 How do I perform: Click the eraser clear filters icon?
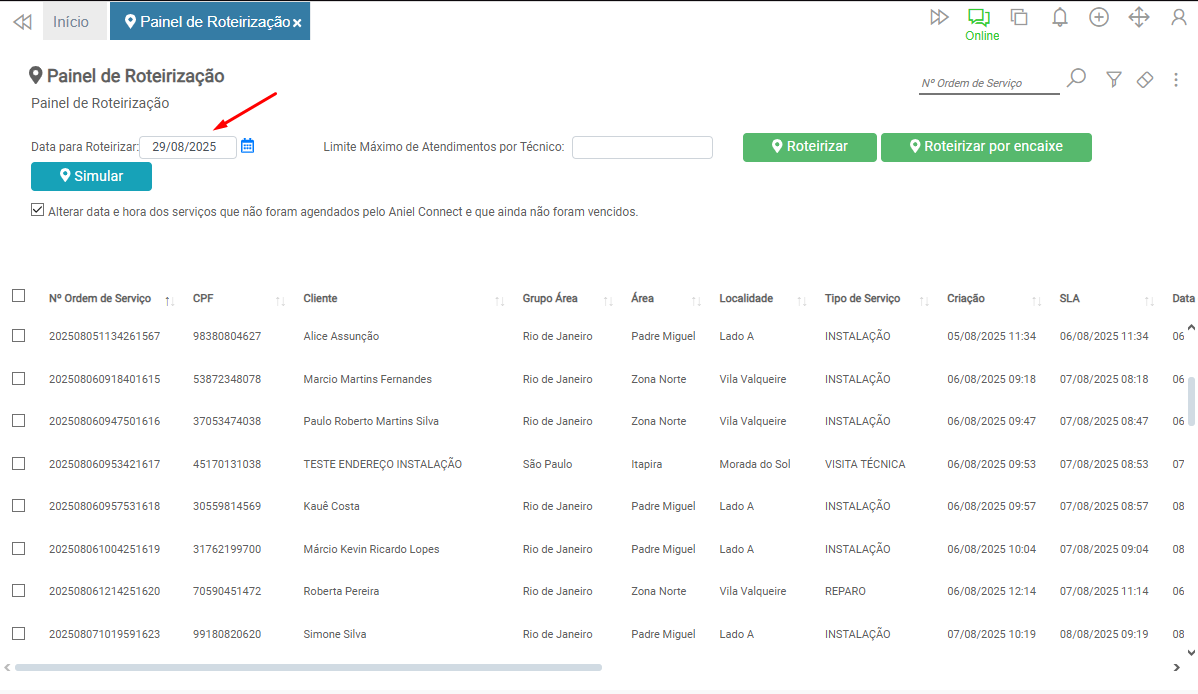(x=1145, y=80)
